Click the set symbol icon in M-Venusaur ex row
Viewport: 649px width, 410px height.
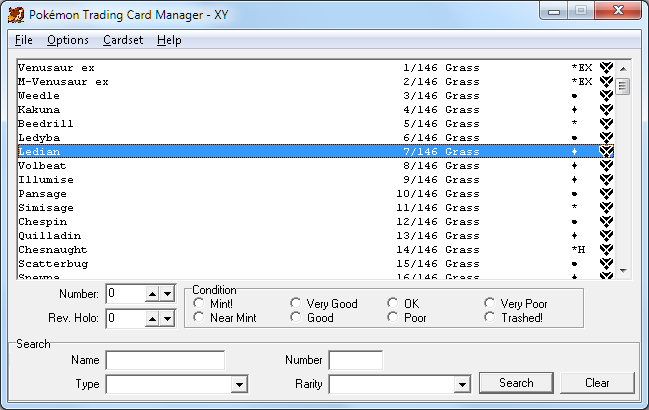606,82
